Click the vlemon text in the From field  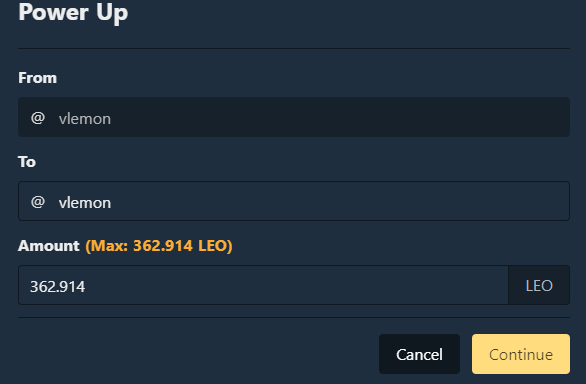click(x=85, y=119)
